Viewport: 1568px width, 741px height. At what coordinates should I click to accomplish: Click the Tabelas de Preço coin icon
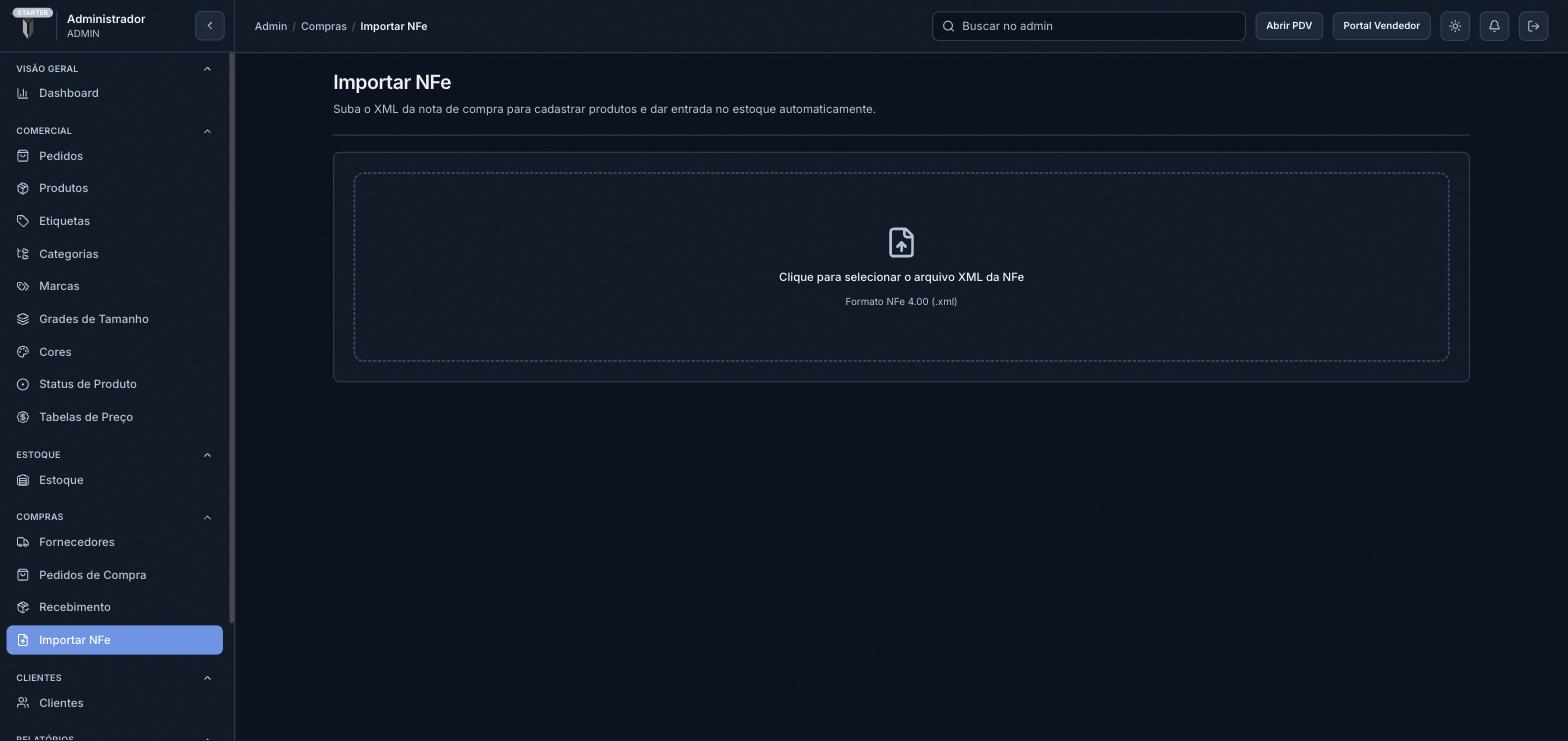point(22,417)
